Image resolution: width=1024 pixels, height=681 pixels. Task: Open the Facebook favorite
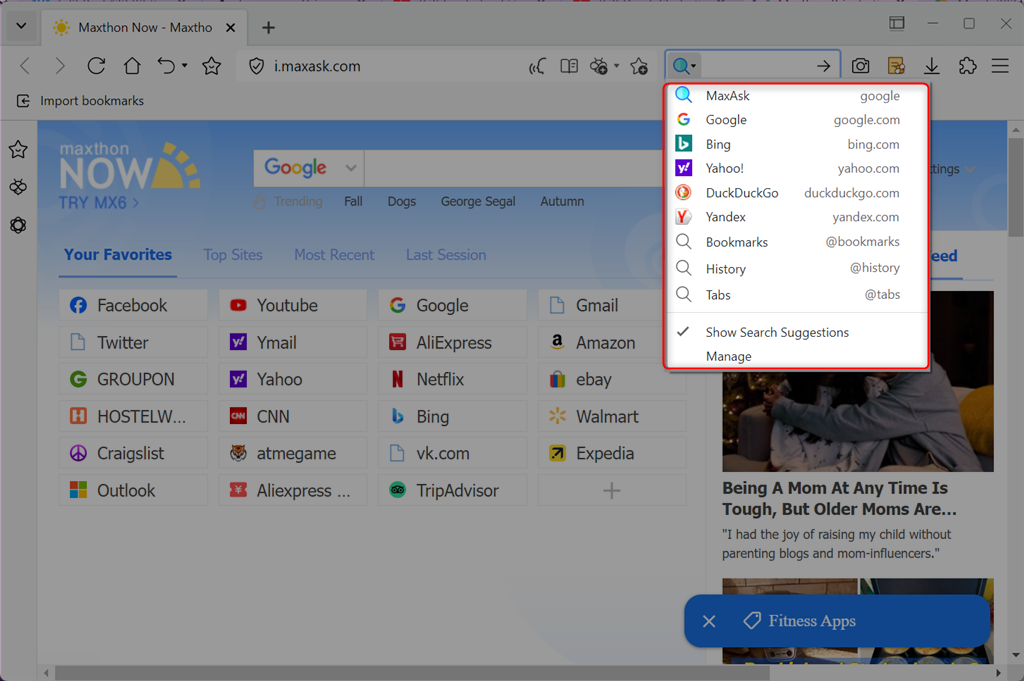point(133,305)
